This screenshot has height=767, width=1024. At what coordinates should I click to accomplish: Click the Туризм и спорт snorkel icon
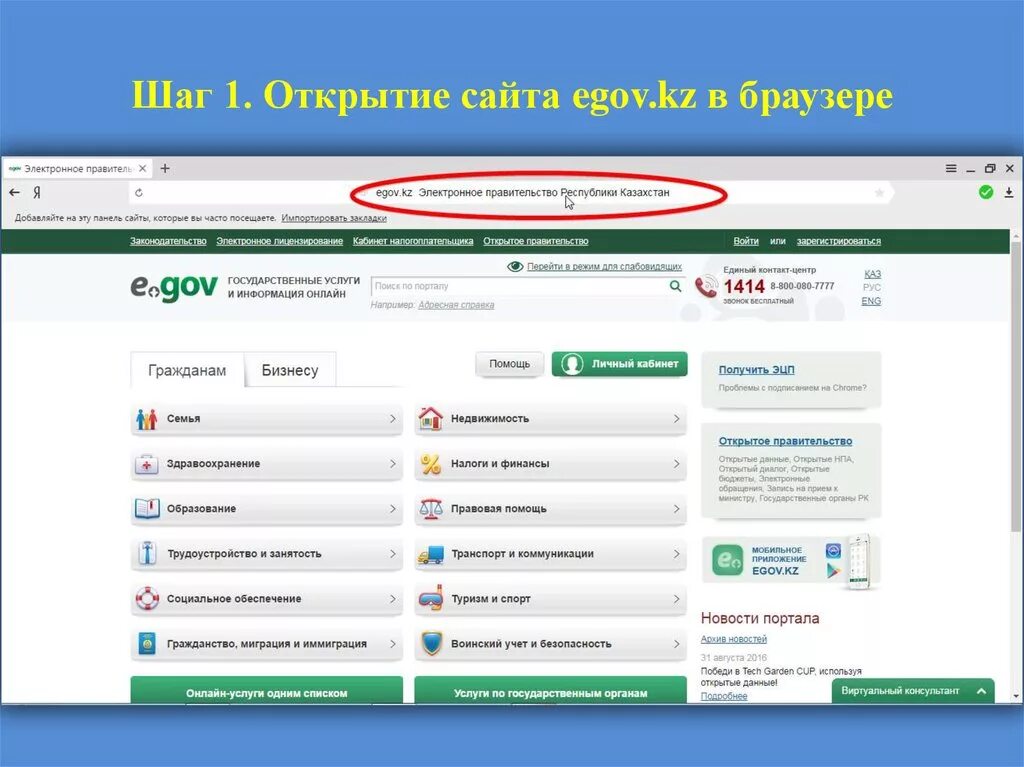pos(431,598)
